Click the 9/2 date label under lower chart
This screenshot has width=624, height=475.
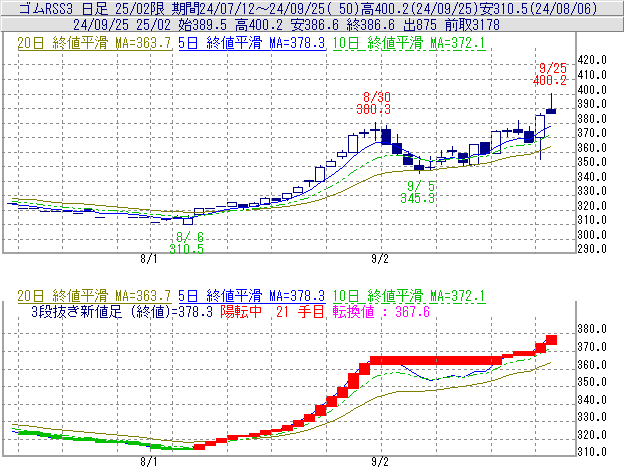(x=380, y=462)
